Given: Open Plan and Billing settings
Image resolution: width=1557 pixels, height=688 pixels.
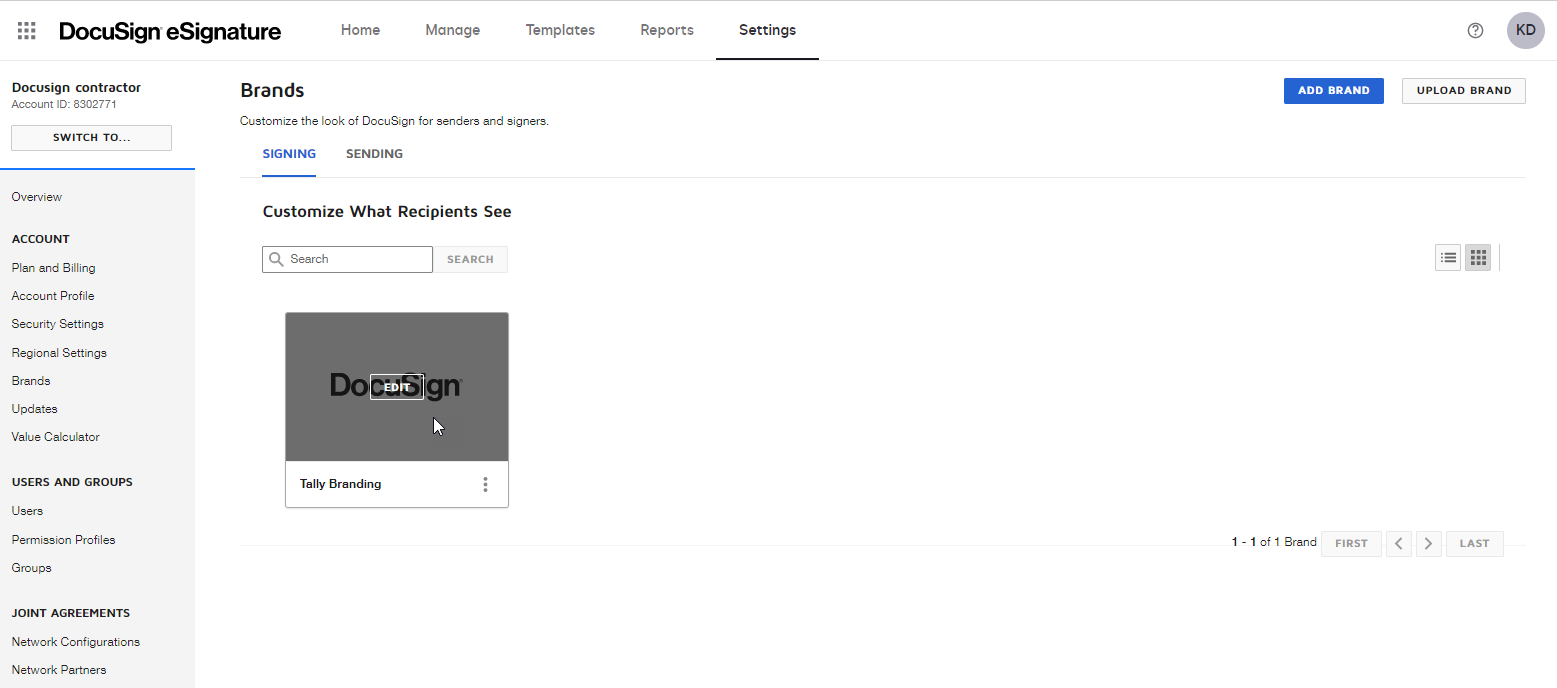Looking at the screenshot, I should coord(53,267).
